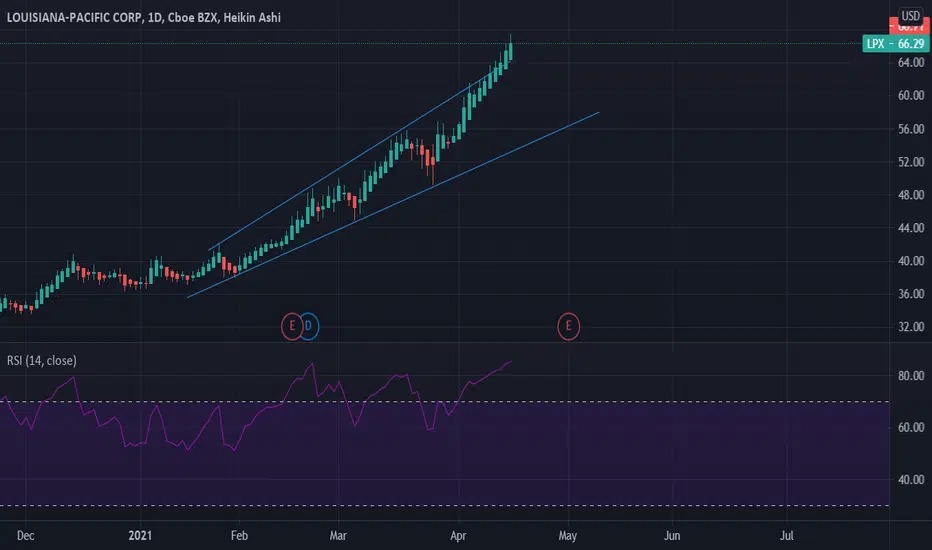Click the 36.00 price axis label
Viewport: 932px width, 550px height.
point(911,294)
